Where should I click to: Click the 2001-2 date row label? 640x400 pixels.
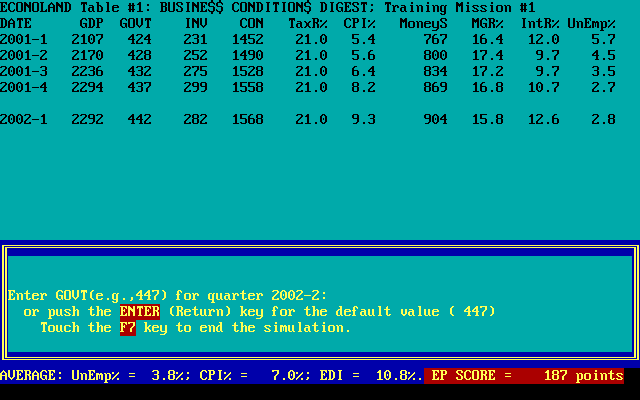pyautogui.click(x=24, y=56)
